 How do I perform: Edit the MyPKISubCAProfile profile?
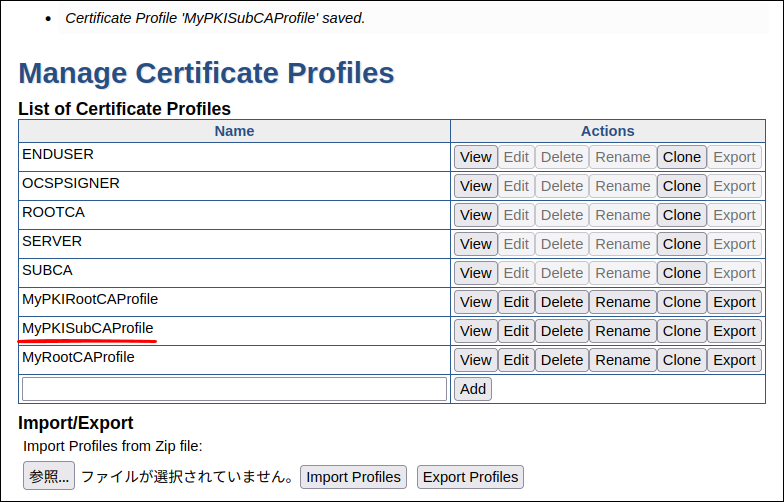516,331
